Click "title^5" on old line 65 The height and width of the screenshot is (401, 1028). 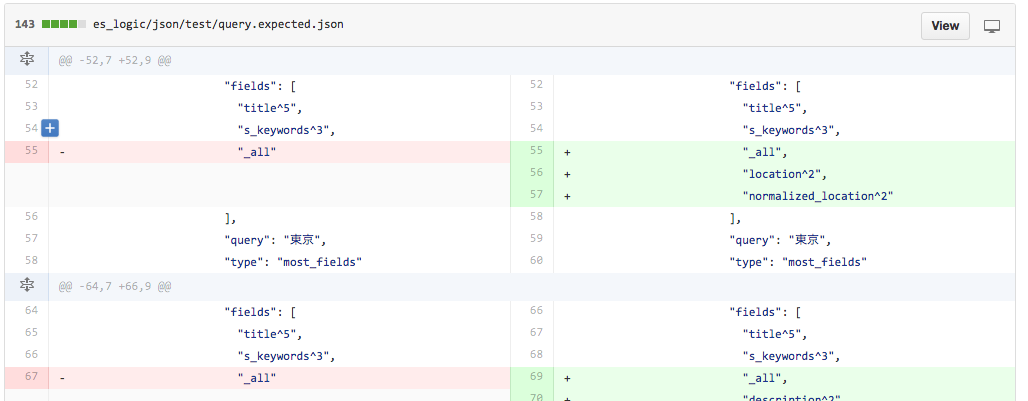[x=270, y=334]
